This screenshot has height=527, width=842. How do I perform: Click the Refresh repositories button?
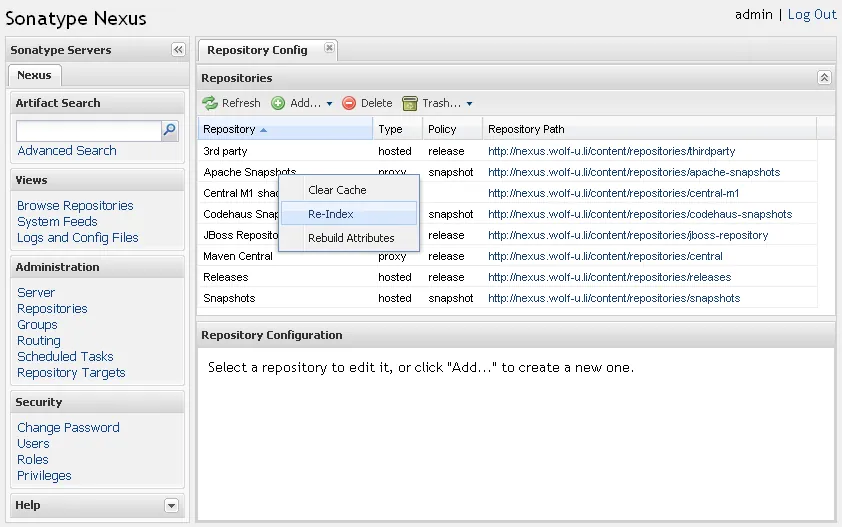pos(231,103)
